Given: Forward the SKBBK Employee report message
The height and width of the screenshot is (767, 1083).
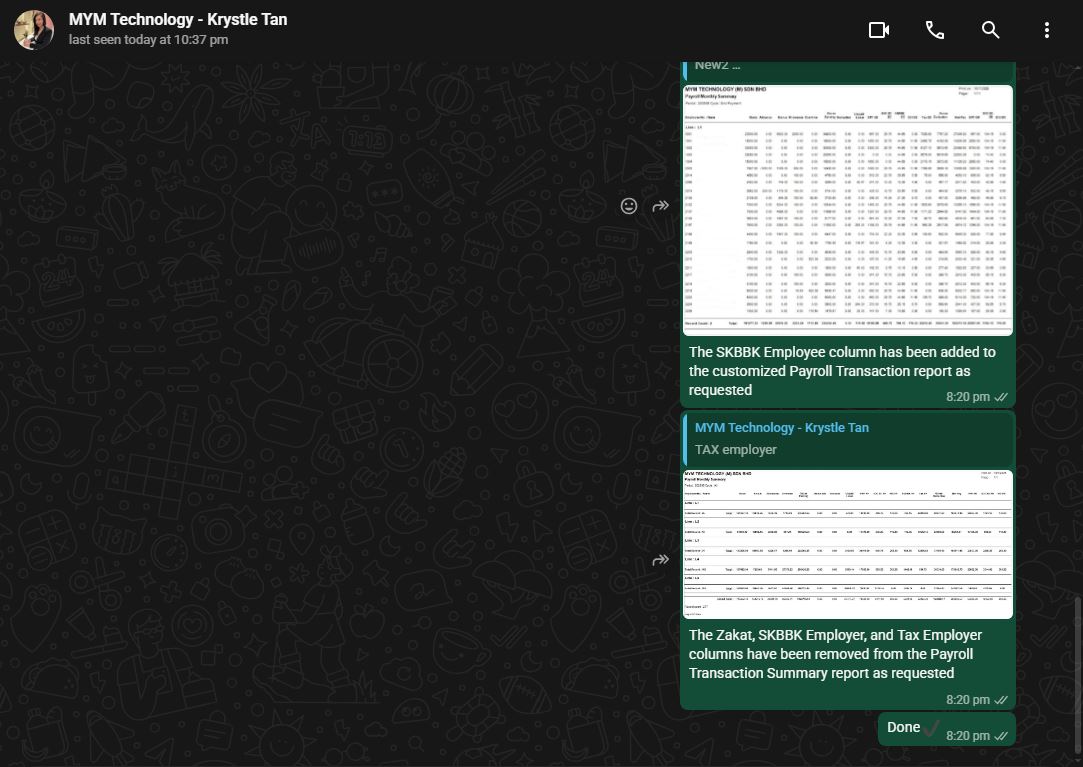Looking at the screenshot, I should point(660,206).
